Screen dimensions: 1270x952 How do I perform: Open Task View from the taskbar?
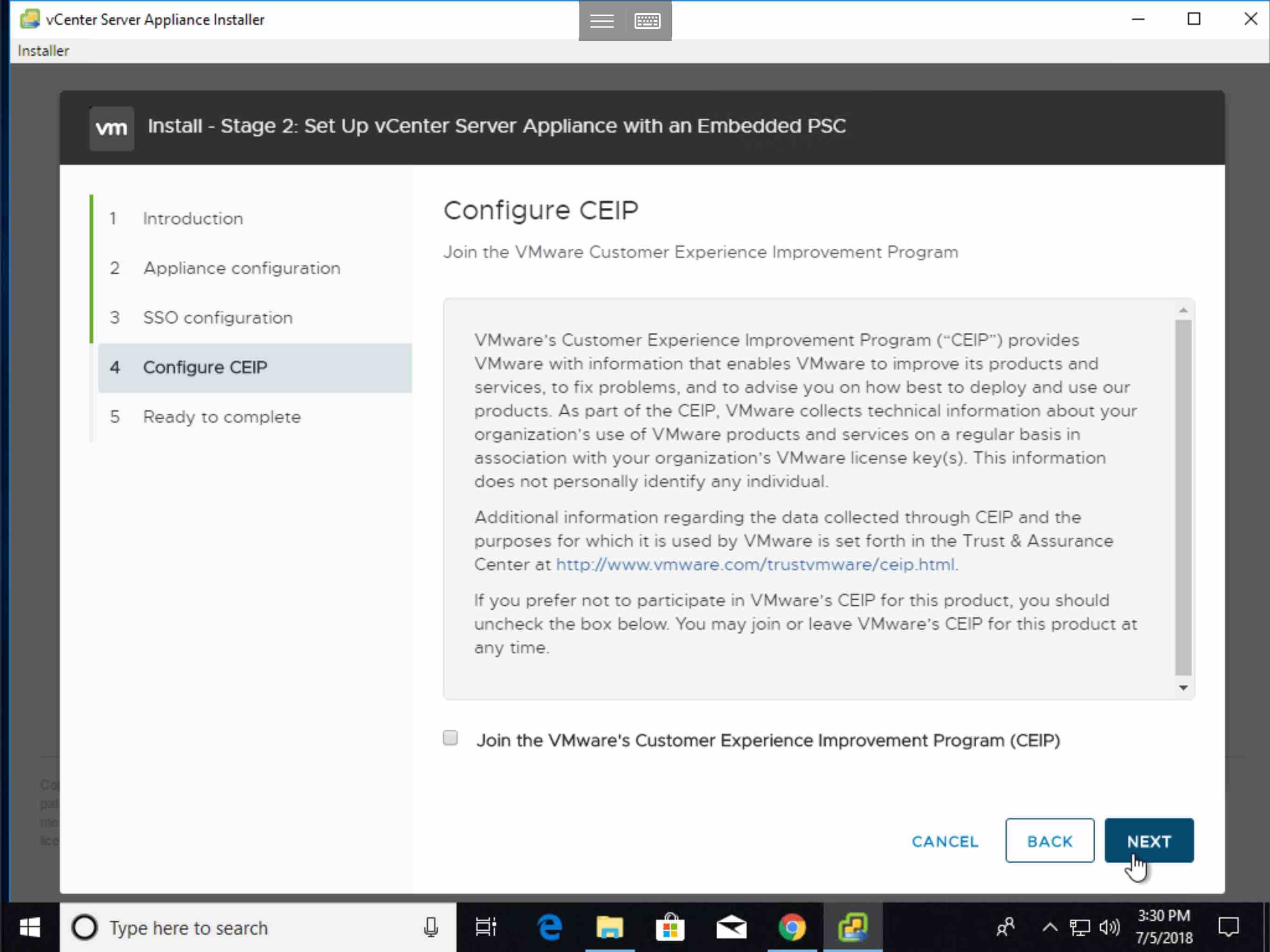[486, 927]
